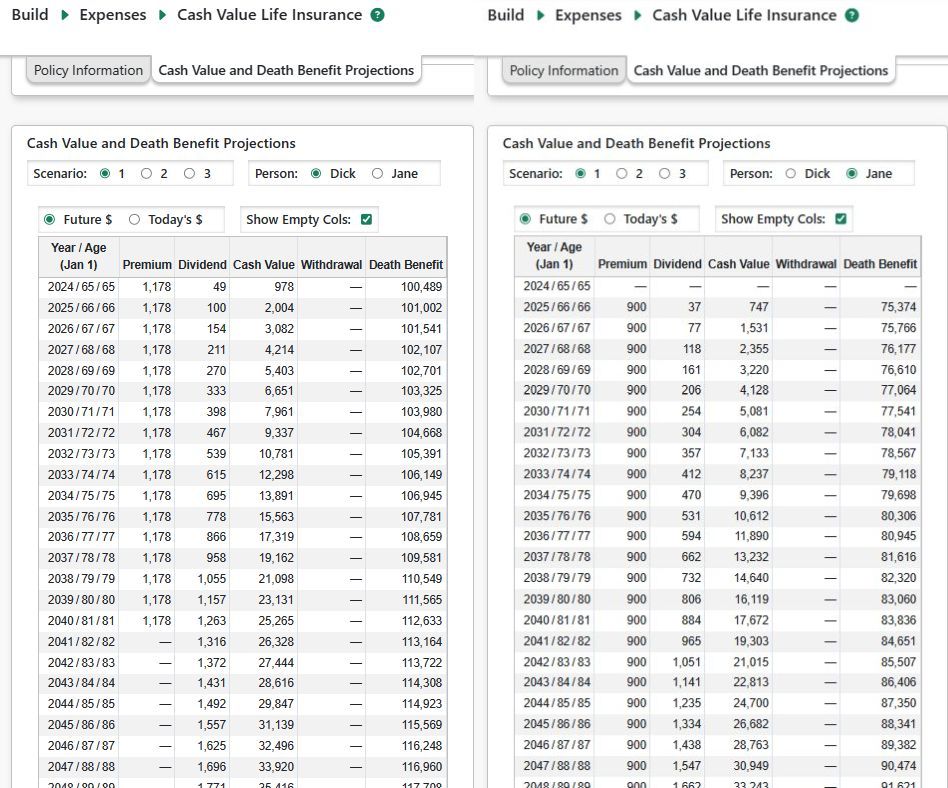Open Policy Information tab in left panel

[88, 71]
